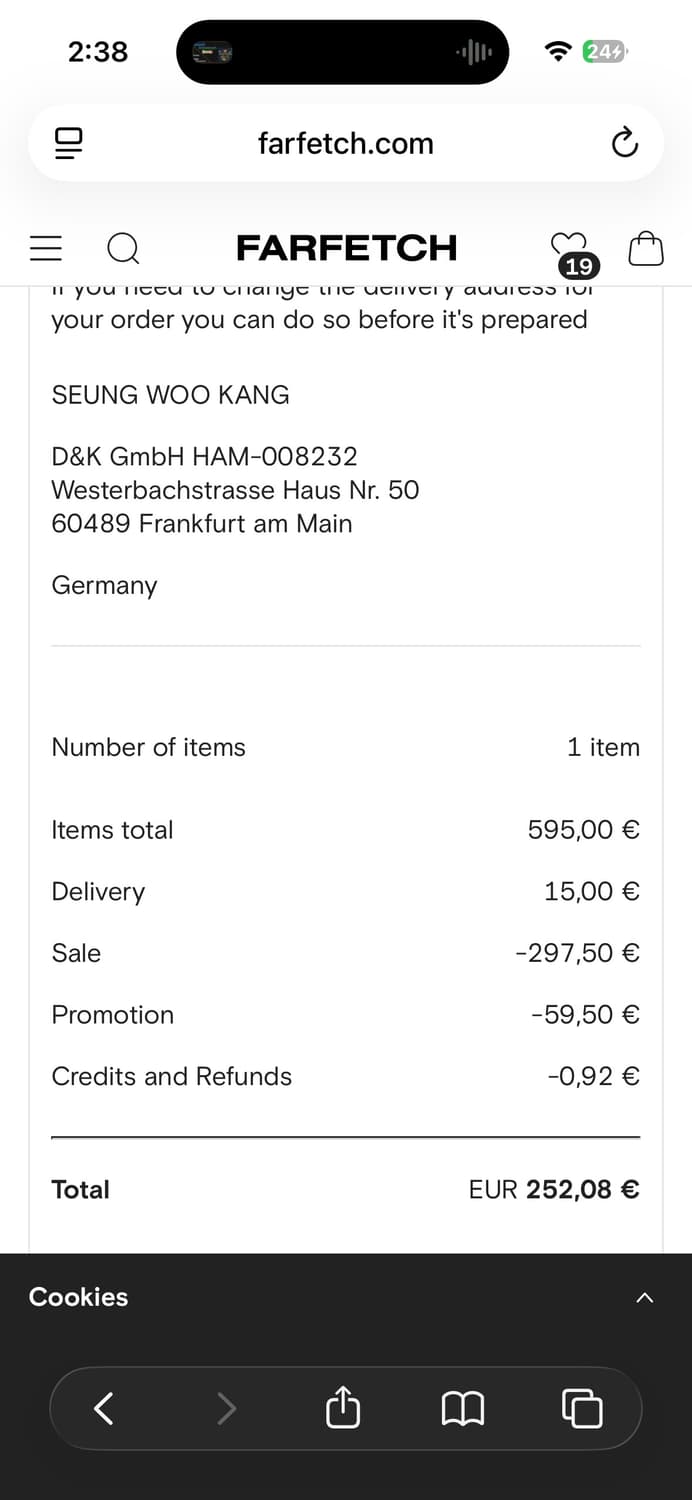Screen dimensions: 692x1500
Task: Open the shopping bag icon
Action: point(645,248)
